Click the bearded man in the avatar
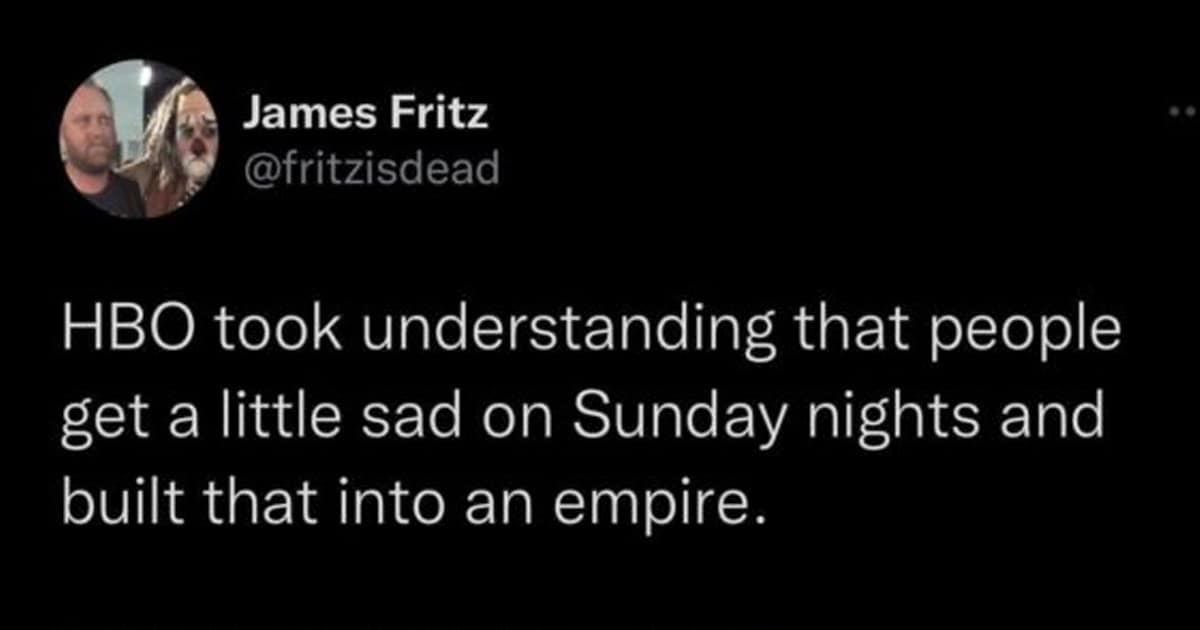 tap(92, 140)
